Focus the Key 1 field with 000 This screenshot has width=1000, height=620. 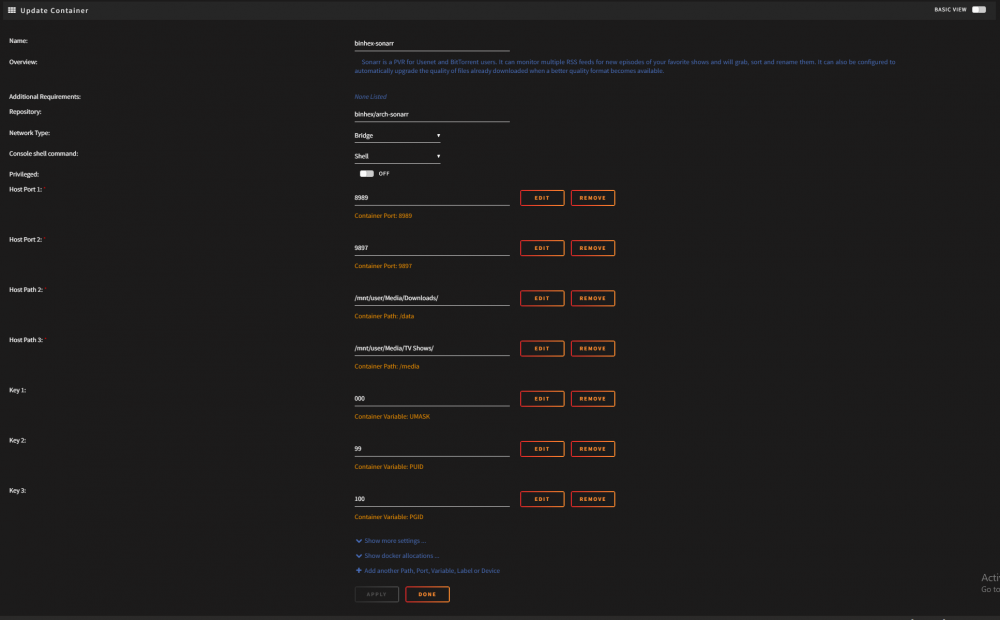coord(432,398)
